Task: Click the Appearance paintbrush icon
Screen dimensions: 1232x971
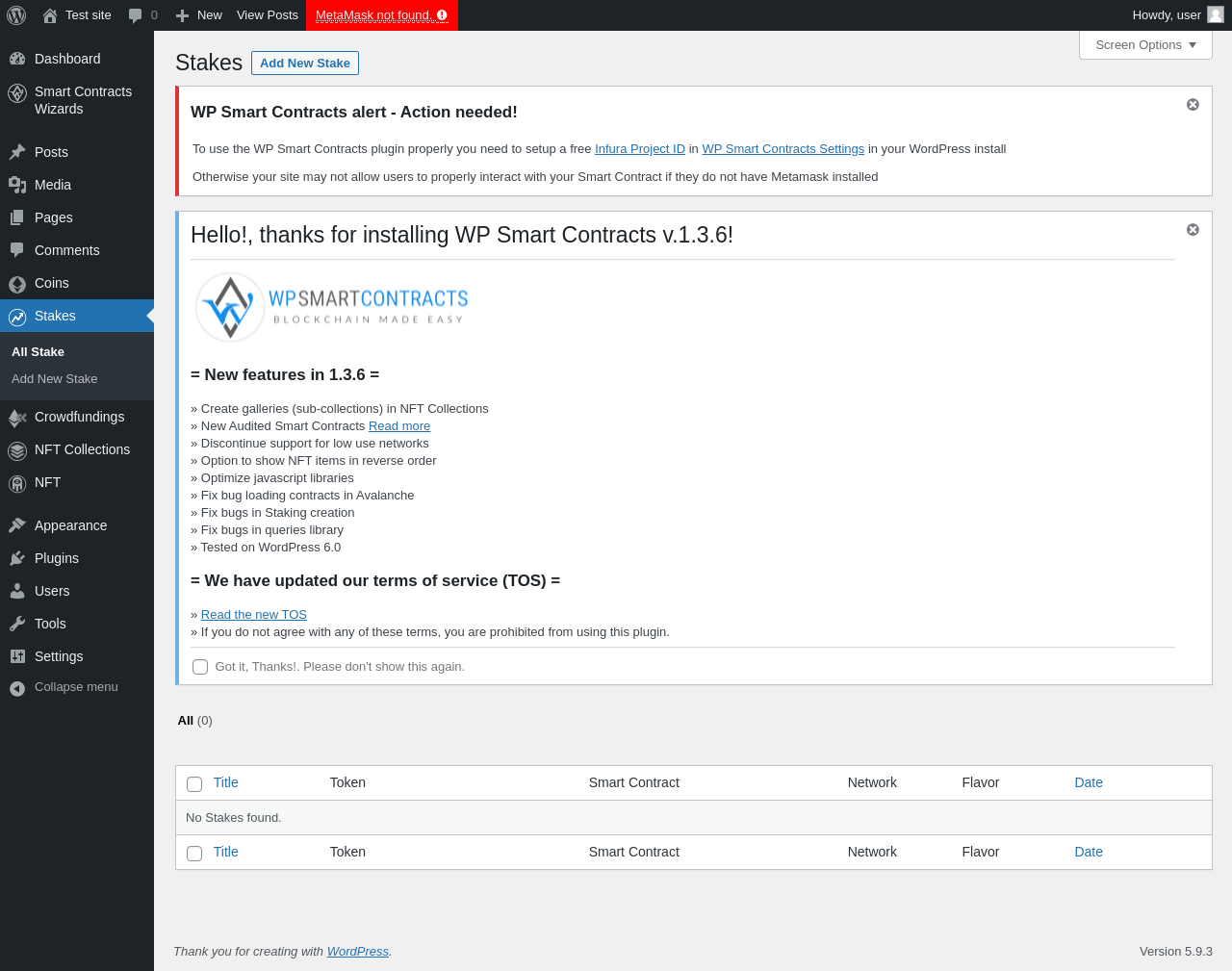Action: (x=17, y=525)
